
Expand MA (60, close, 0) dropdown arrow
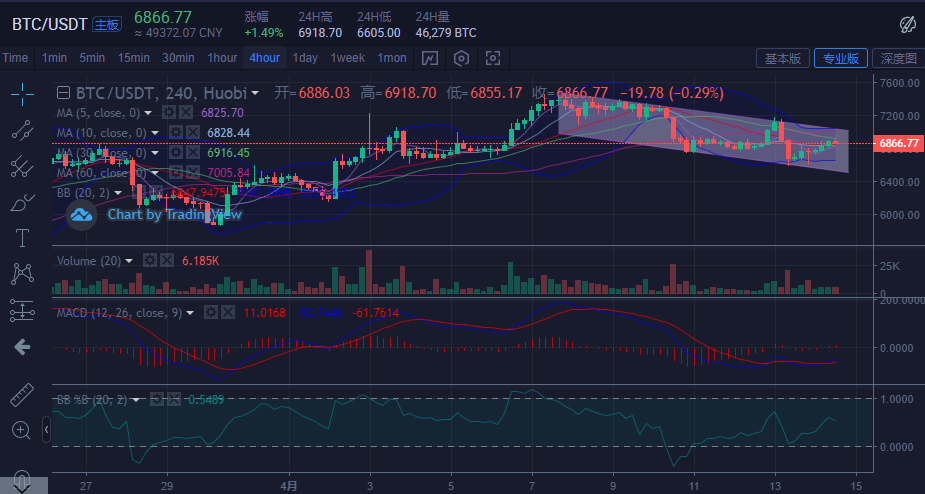click(x=155, y=172)
